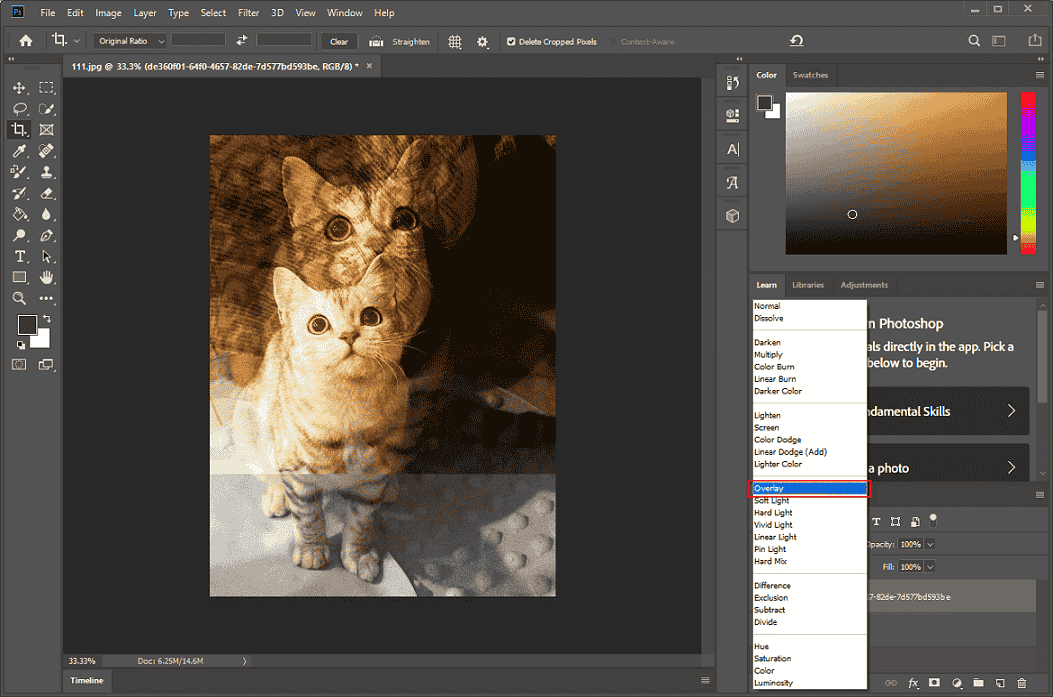Image resolution: width=1053 pixels, height=697 pixels.
Task: Select the Eraser tool
Action: [x=47, y=192]
